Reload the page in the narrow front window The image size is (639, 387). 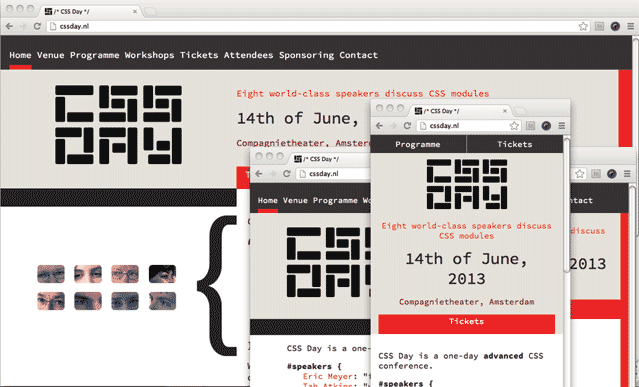[x=407, y=125]
